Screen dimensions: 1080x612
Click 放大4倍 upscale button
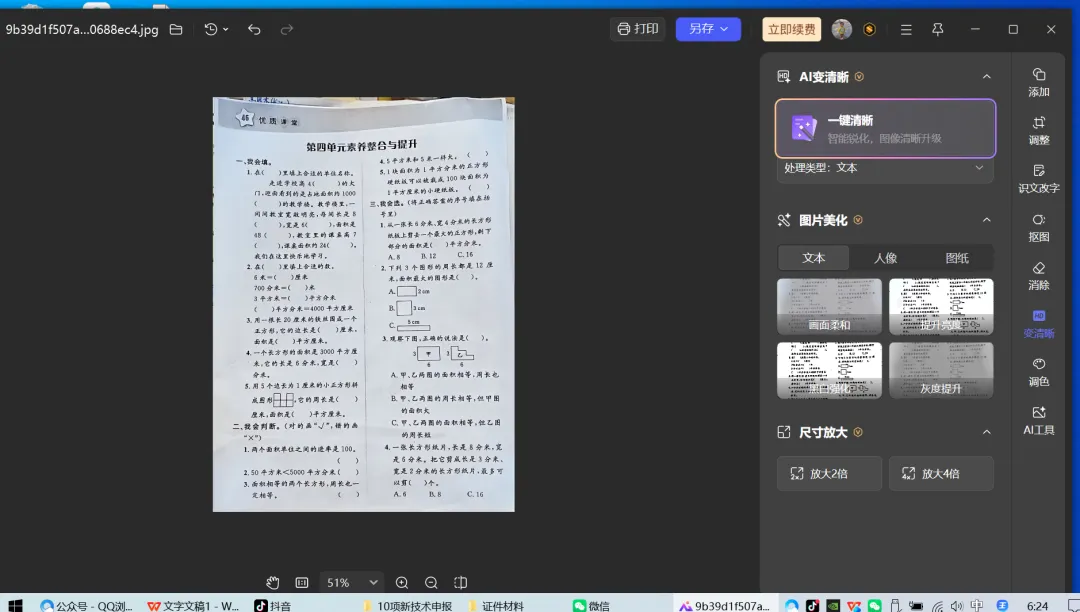[941, 474]
